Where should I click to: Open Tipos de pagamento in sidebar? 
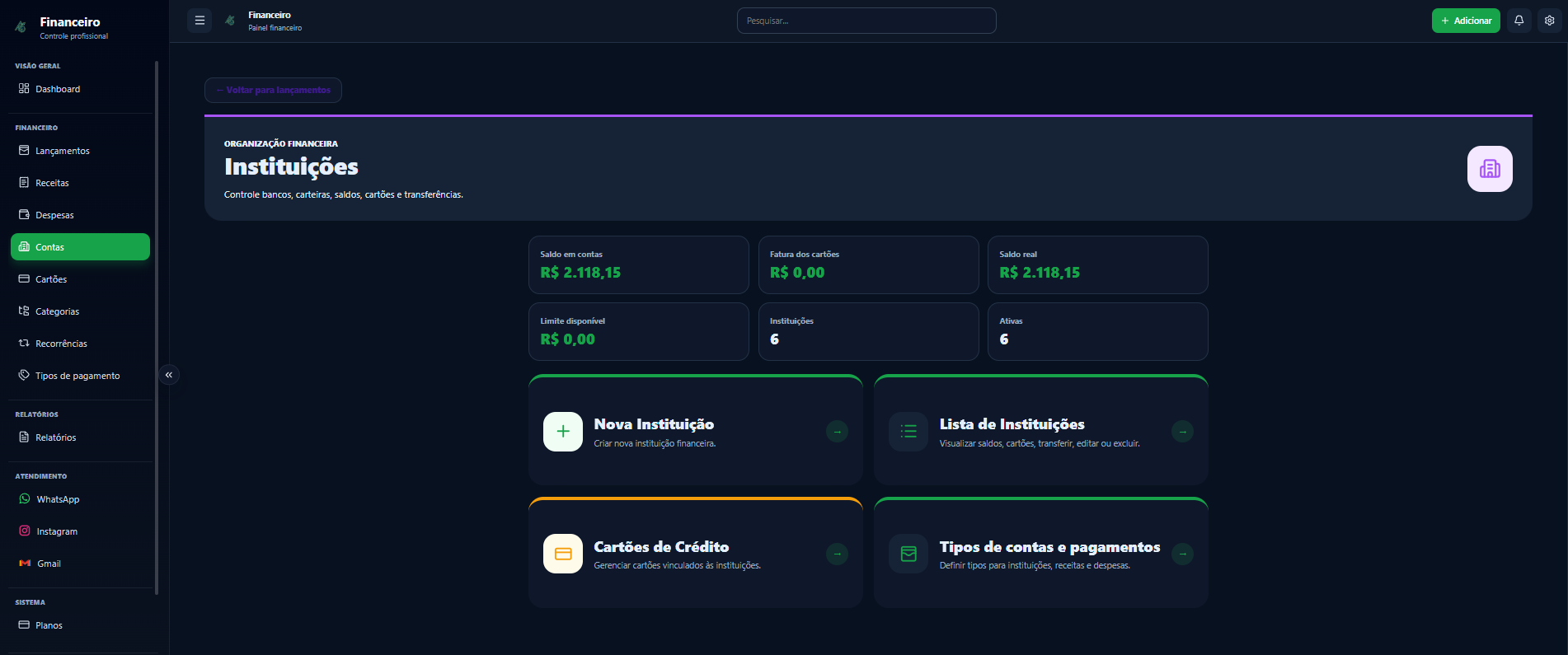point(80,376)
